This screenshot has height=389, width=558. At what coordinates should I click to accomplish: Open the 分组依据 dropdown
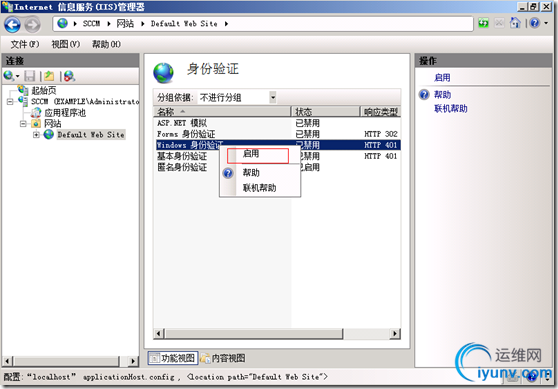tap(273, 97)
